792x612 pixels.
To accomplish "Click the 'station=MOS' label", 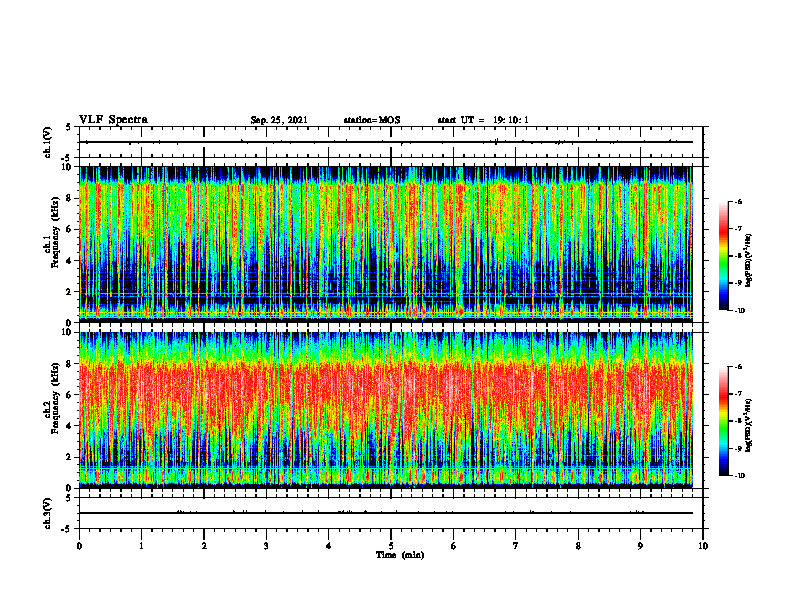I will tap(372, 120).
